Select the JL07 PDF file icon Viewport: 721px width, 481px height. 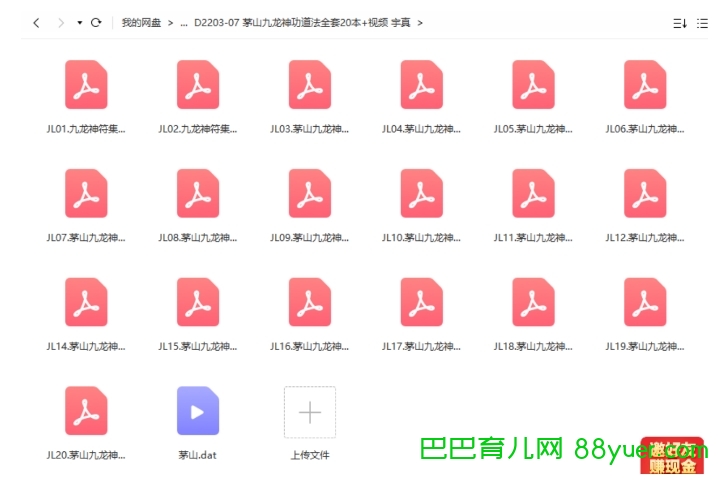pos(86,193)
